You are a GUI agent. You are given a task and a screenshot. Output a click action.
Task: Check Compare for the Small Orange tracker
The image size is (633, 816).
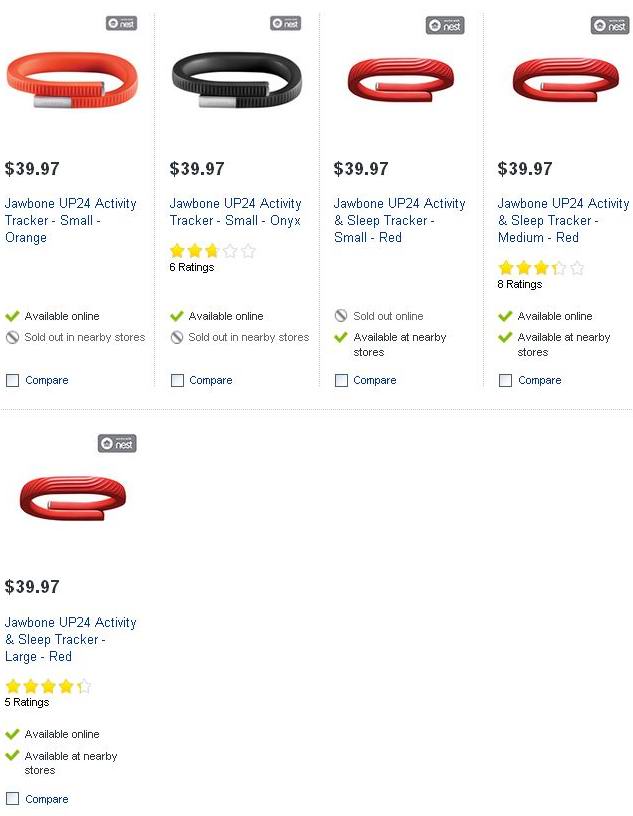pyautogui.click(x=12, y=380)
